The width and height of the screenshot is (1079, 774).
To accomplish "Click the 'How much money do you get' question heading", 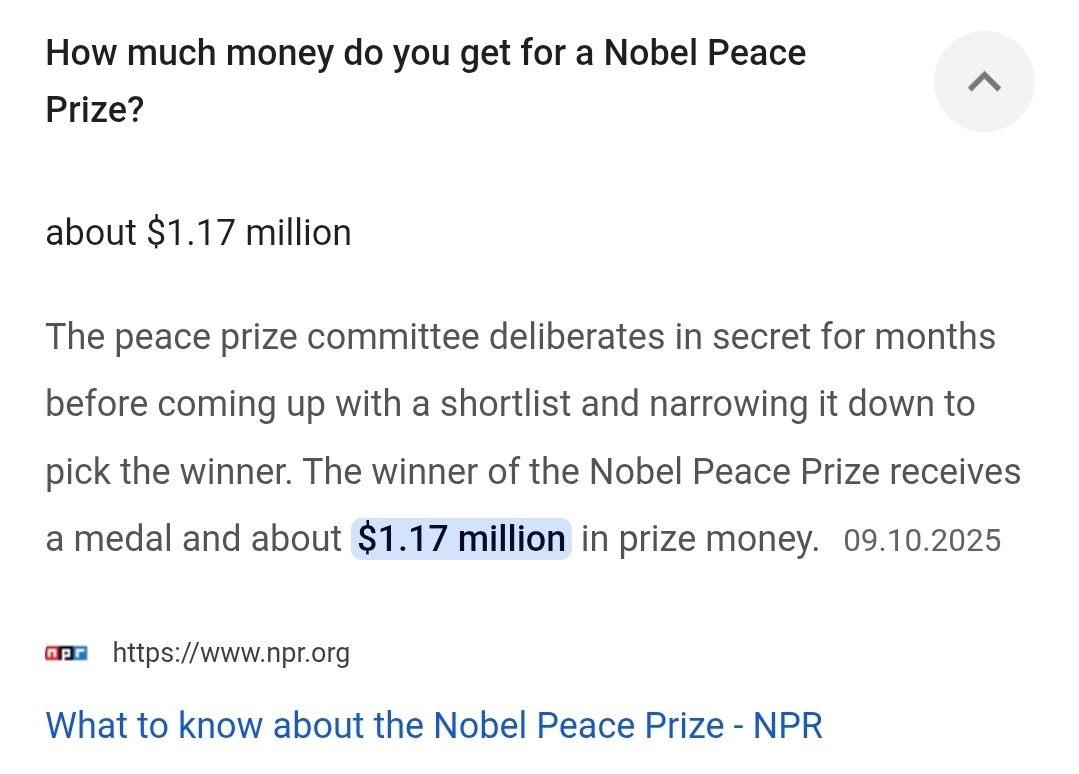I will 425,53.
